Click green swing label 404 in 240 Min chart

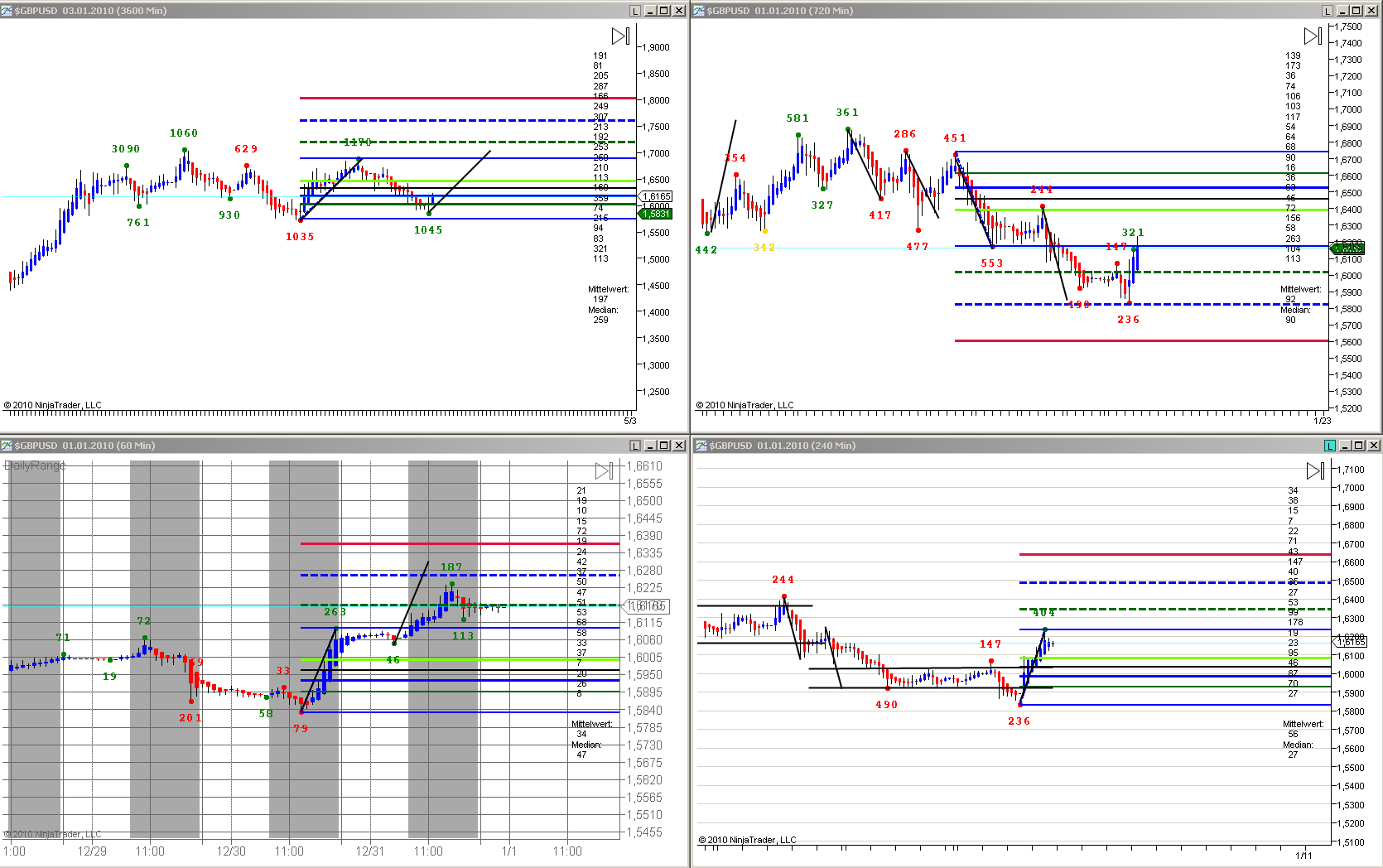1044,613
